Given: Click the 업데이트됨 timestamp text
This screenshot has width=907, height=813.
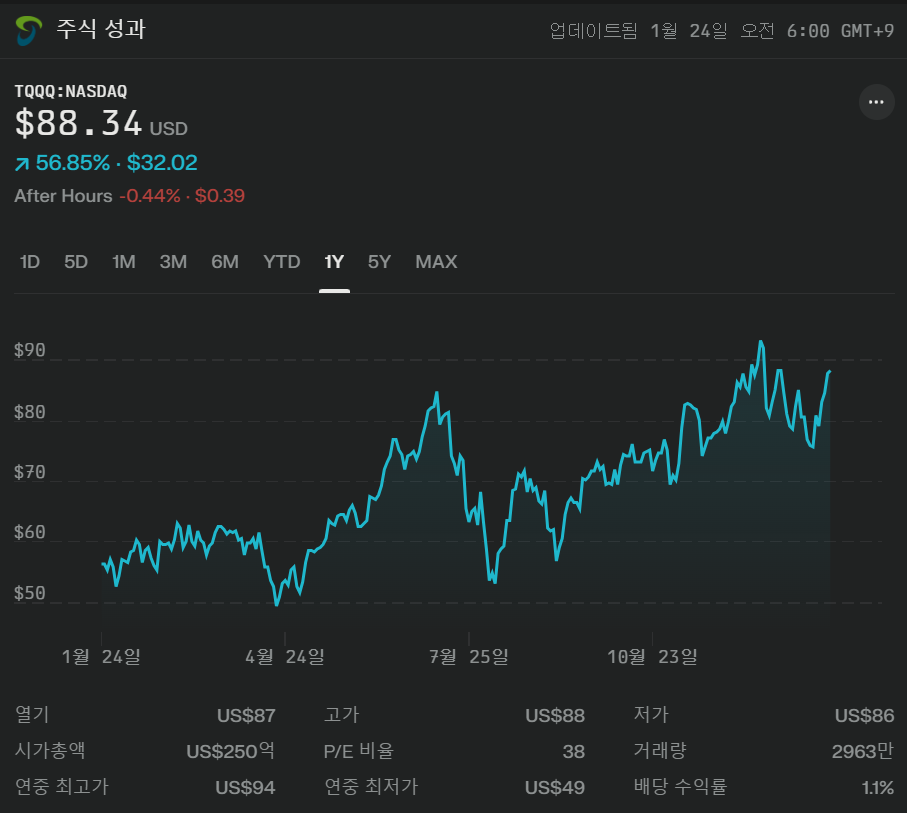Looking at the screenshot, I should coord(722,31).
